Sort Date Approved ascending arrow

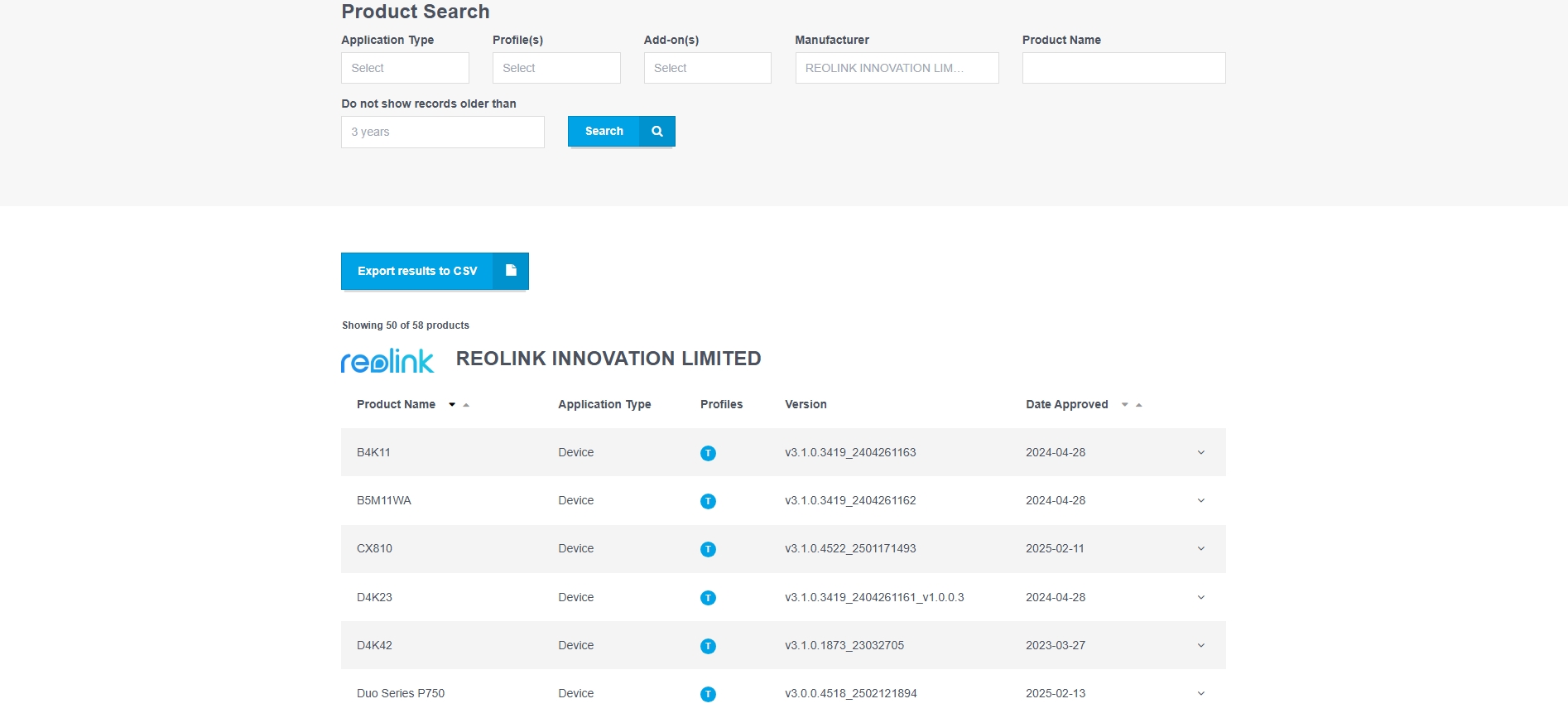click(1139, 405)
